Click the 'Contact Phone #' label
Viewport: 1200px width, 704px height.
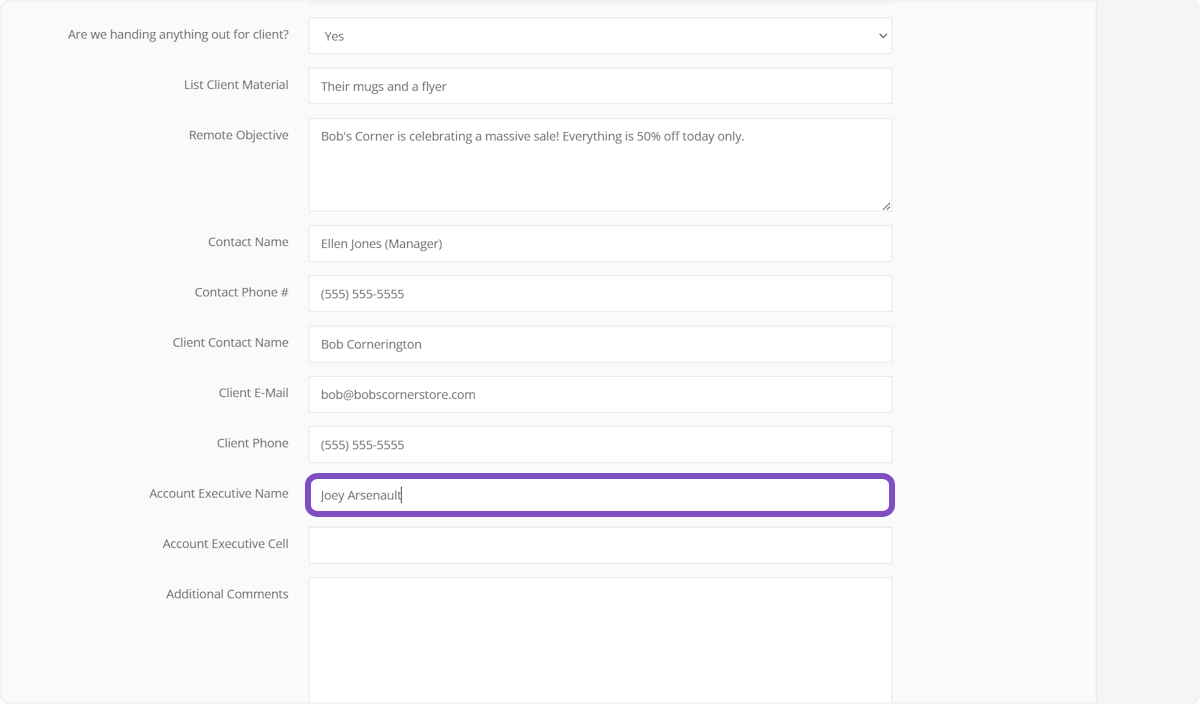click(241, 292)
